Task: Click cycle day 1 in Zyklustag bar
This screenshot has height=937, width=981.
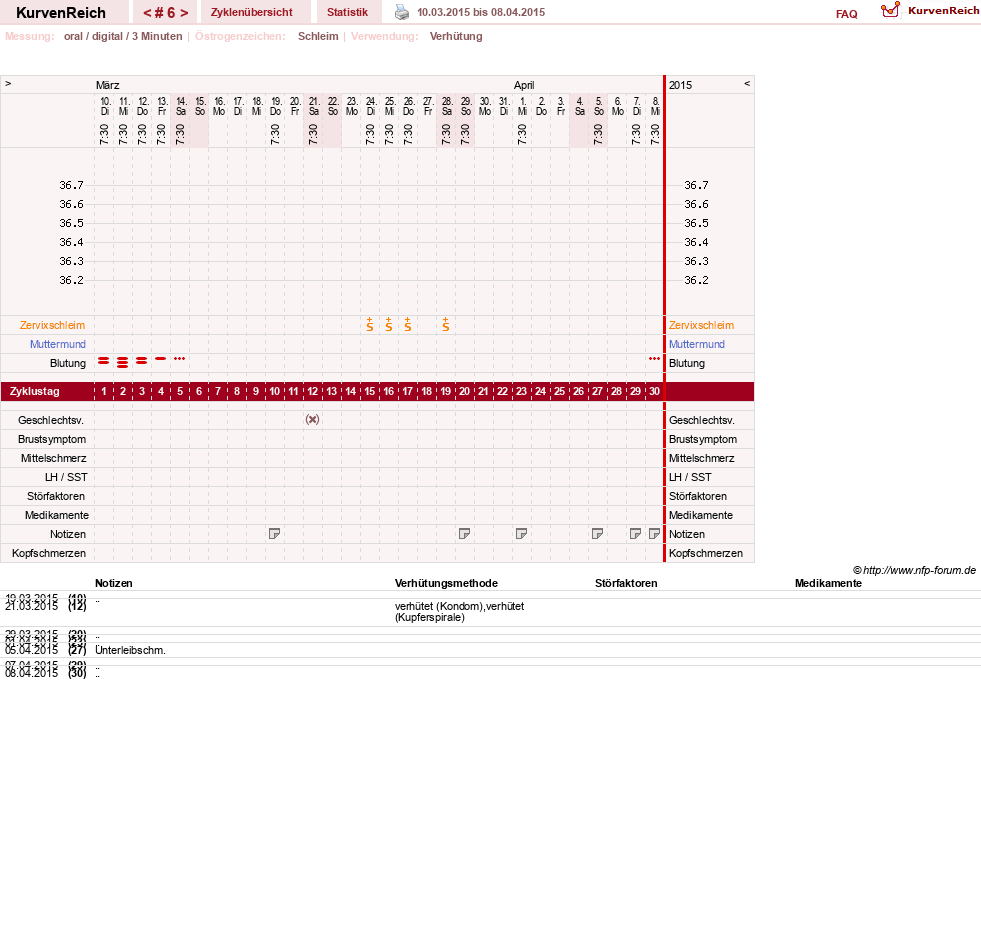Action: [x=104, y=391]
